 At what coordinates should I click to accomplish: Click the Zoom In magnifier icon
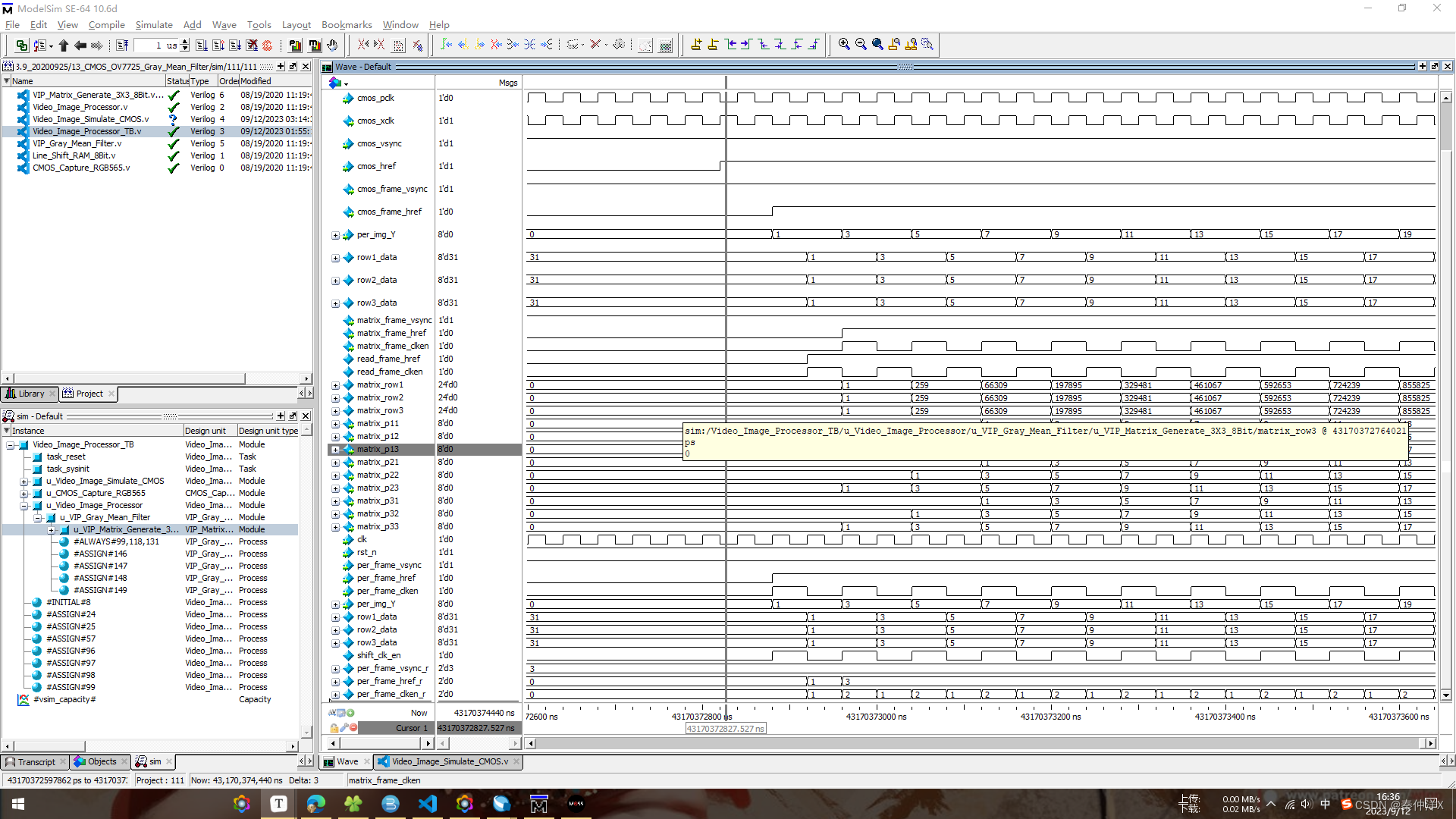pyautogui.click(x=844, y=45)
